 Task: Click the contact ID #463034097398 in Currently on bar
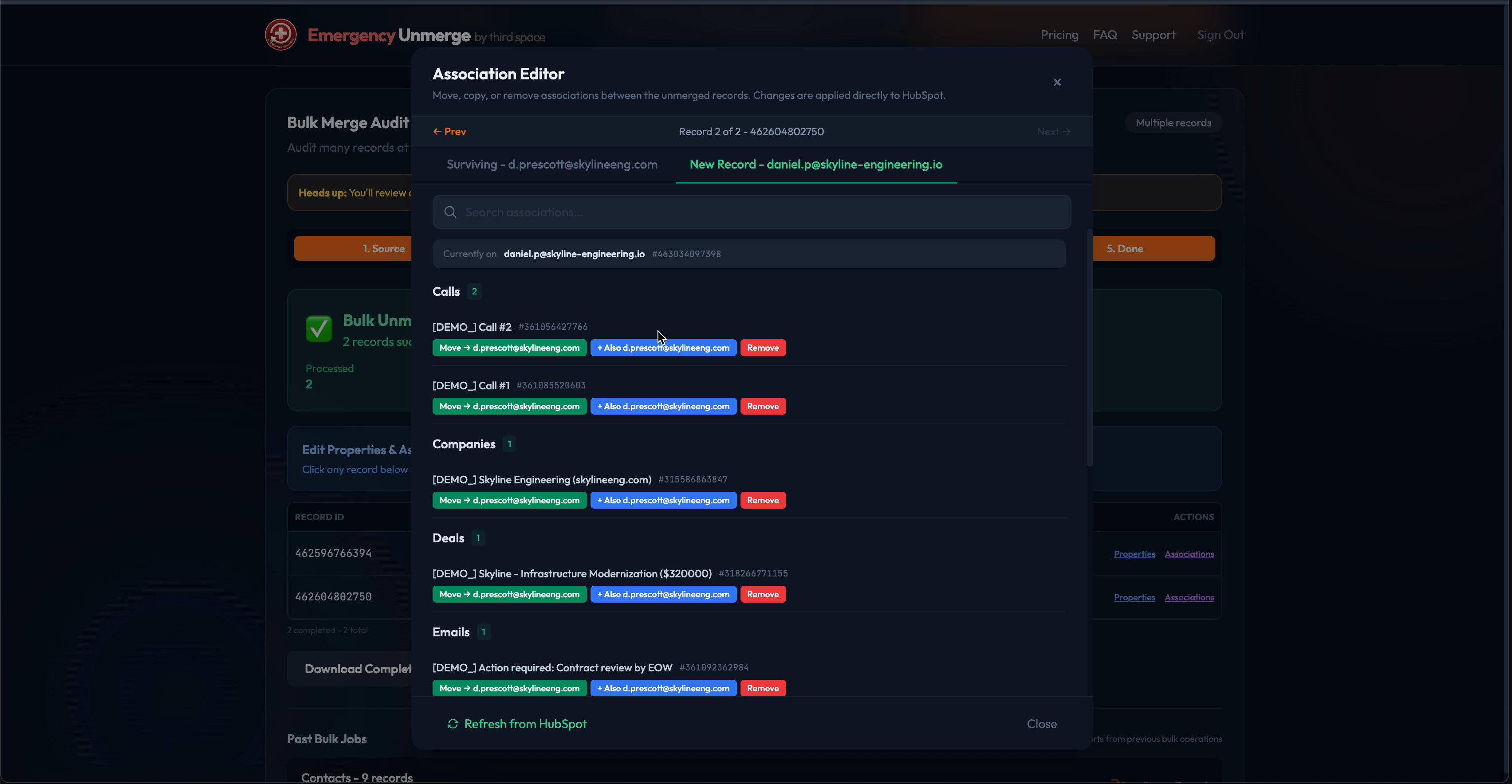(686, 254)
